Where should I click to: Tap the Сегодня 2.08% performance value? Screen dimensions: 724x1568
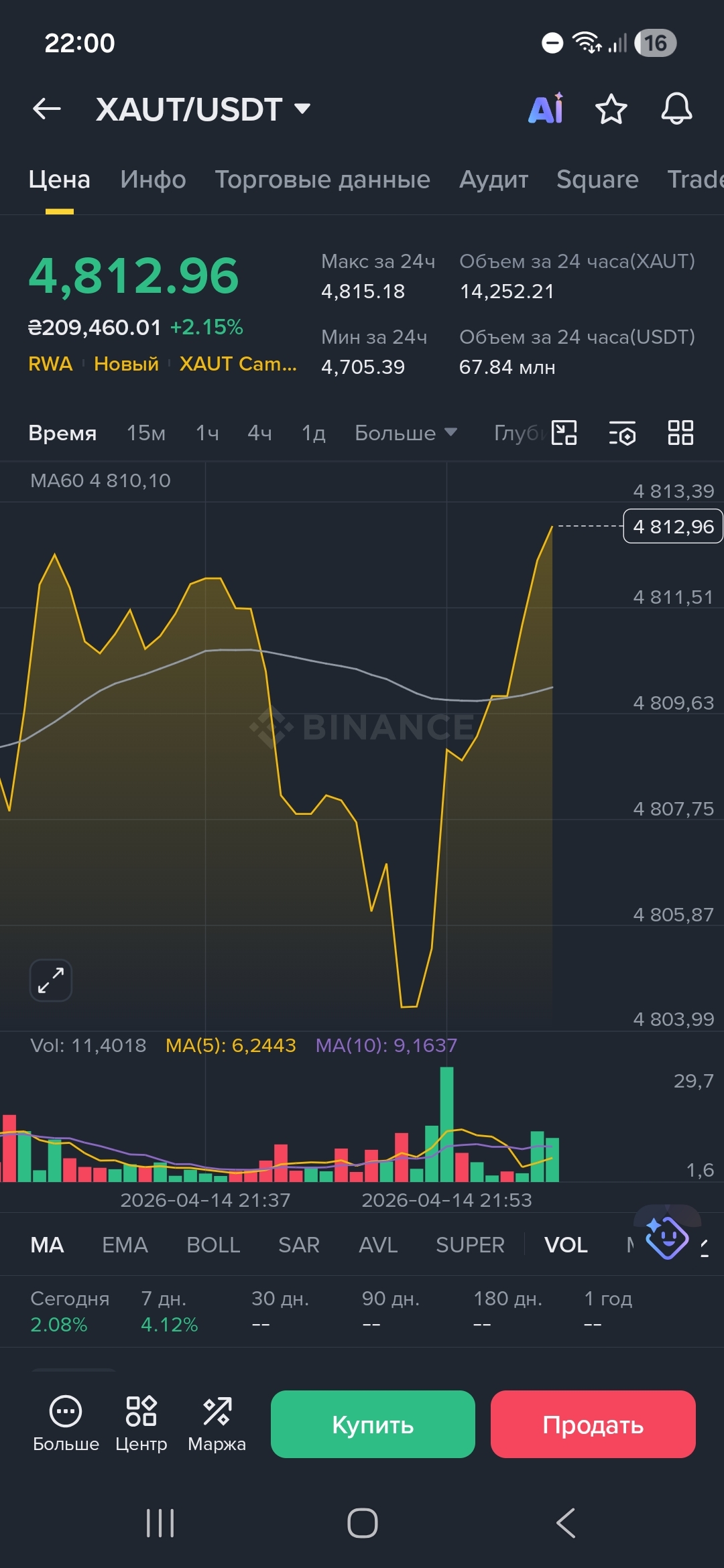coord(59,1325)
